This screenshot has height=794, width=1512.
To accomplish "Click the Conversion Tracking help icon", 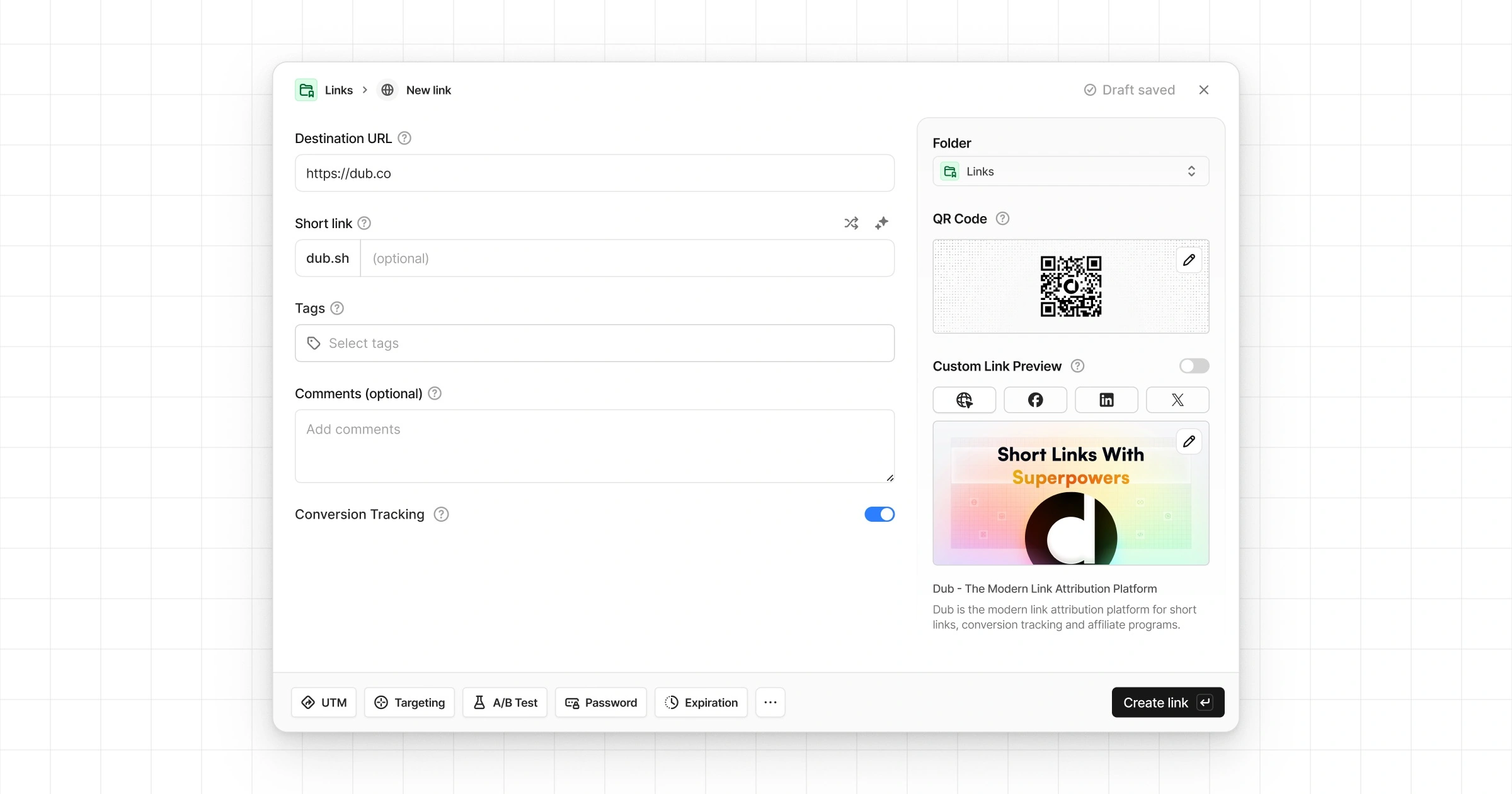I will click(442, 514).
